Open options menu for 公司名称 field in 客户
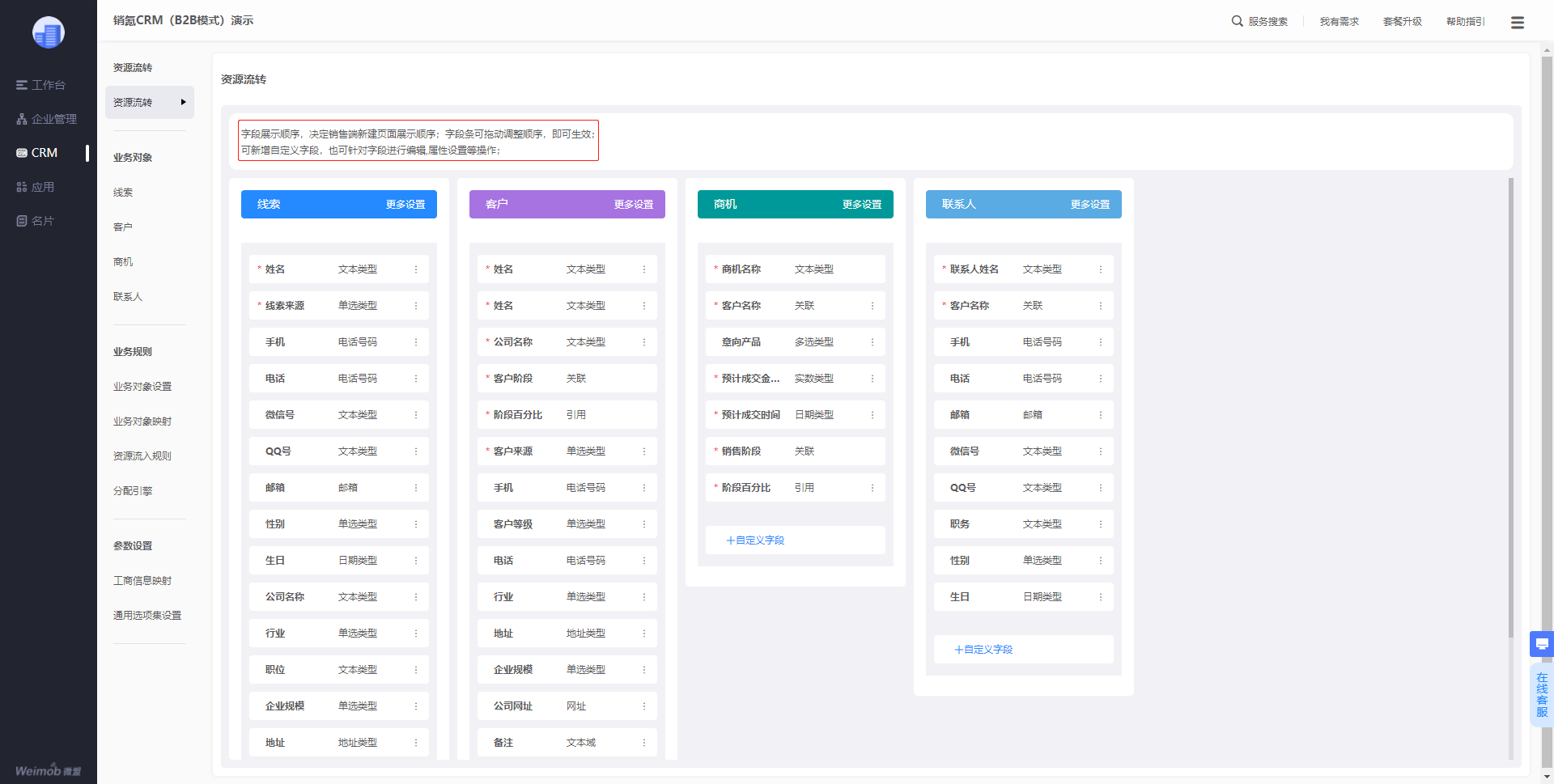The height and width of the screenshot is (784, 1554). [x=644, y=342]
